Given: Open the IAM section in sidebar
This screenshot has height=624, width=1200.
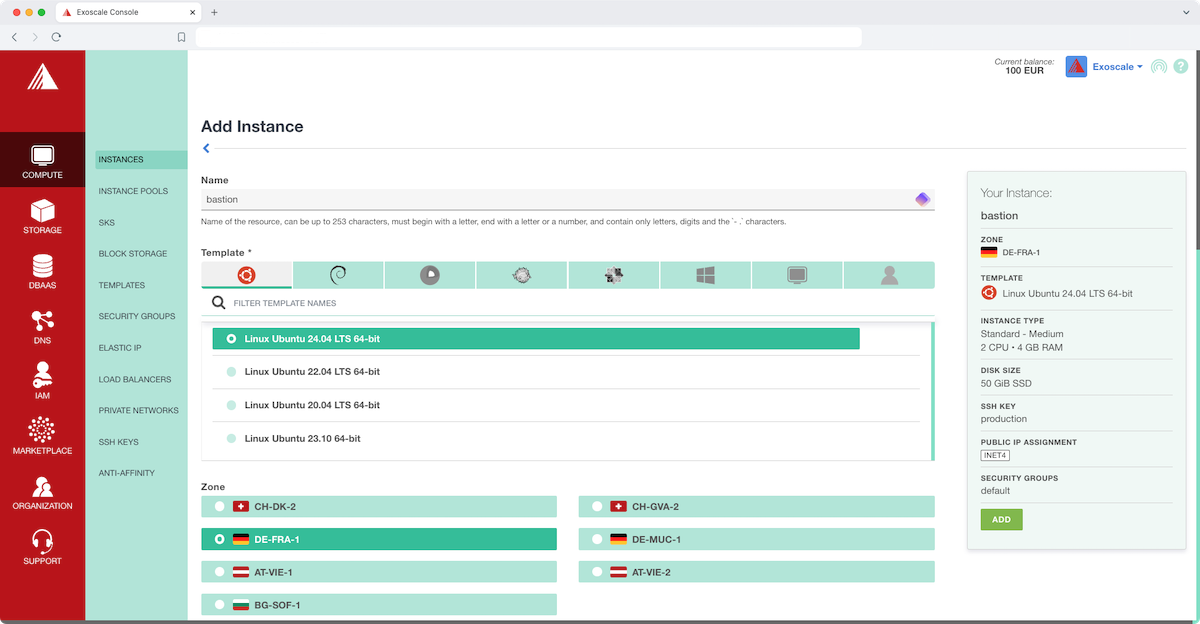Looking at the screenshot, I should 42,381.
